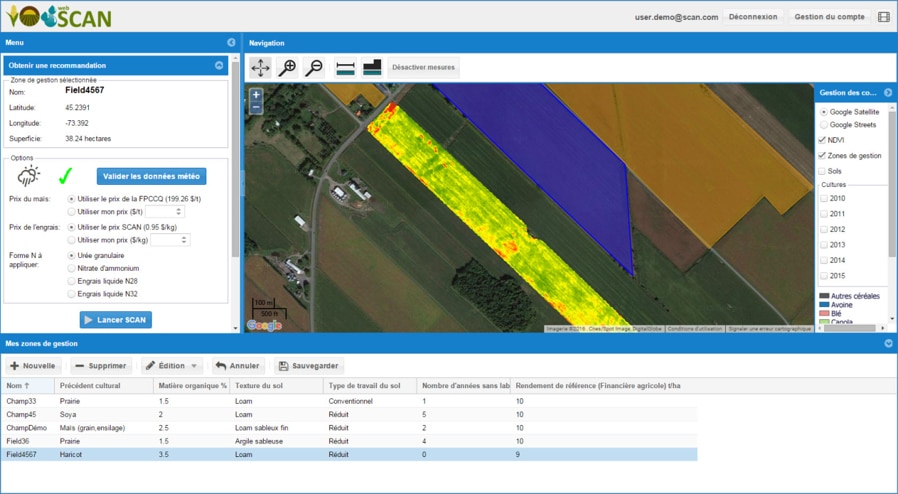Collapse Obtenir une recommandation section
The width and height of the screenshot is (898, 494).
click(x=219, y=65)
